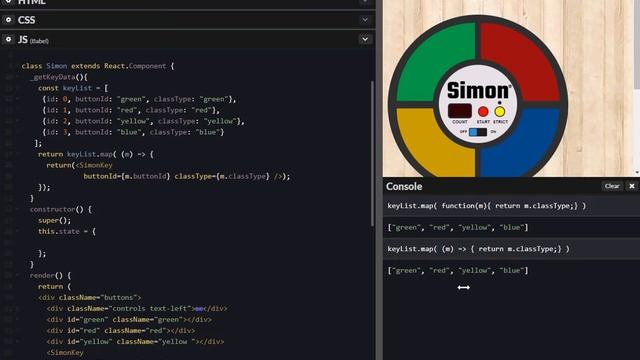640x360 pixels.
Task: Click the code line with id: 3 blue
Action: pyautogui.click(x=133, y=132)
